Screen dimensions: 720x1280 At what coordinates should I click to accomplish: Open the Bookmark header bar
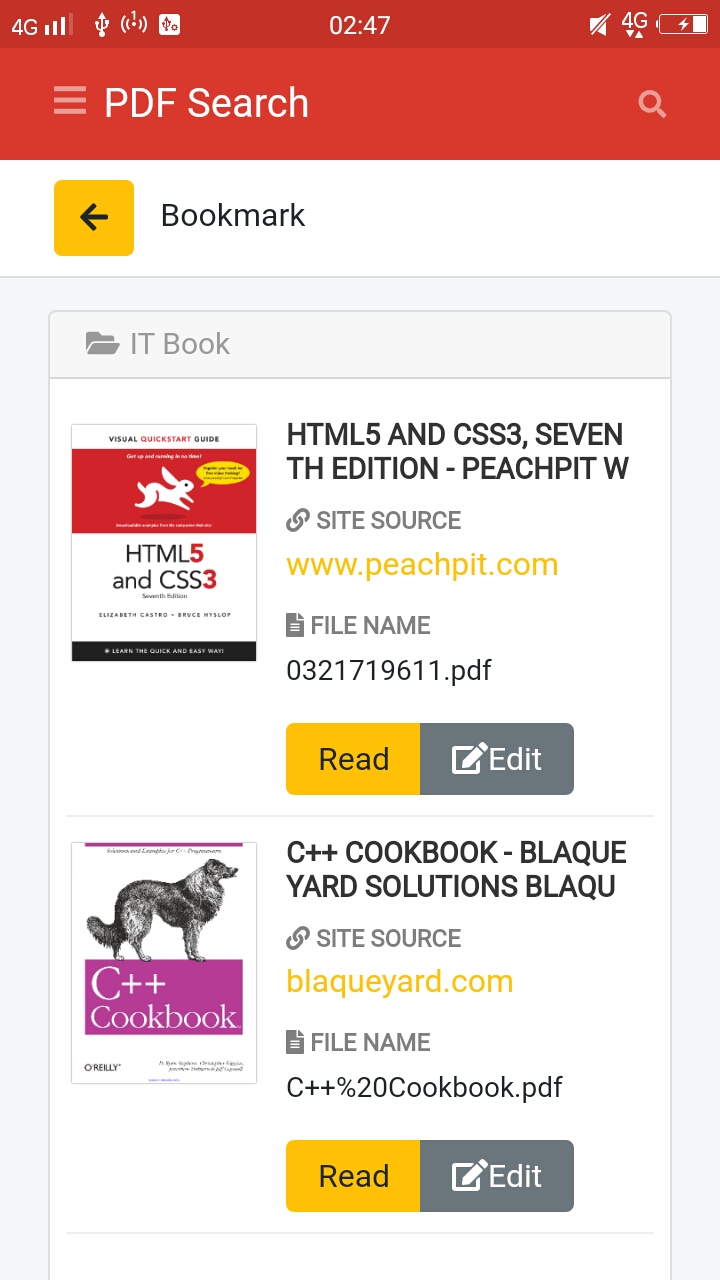click(232, 216)
